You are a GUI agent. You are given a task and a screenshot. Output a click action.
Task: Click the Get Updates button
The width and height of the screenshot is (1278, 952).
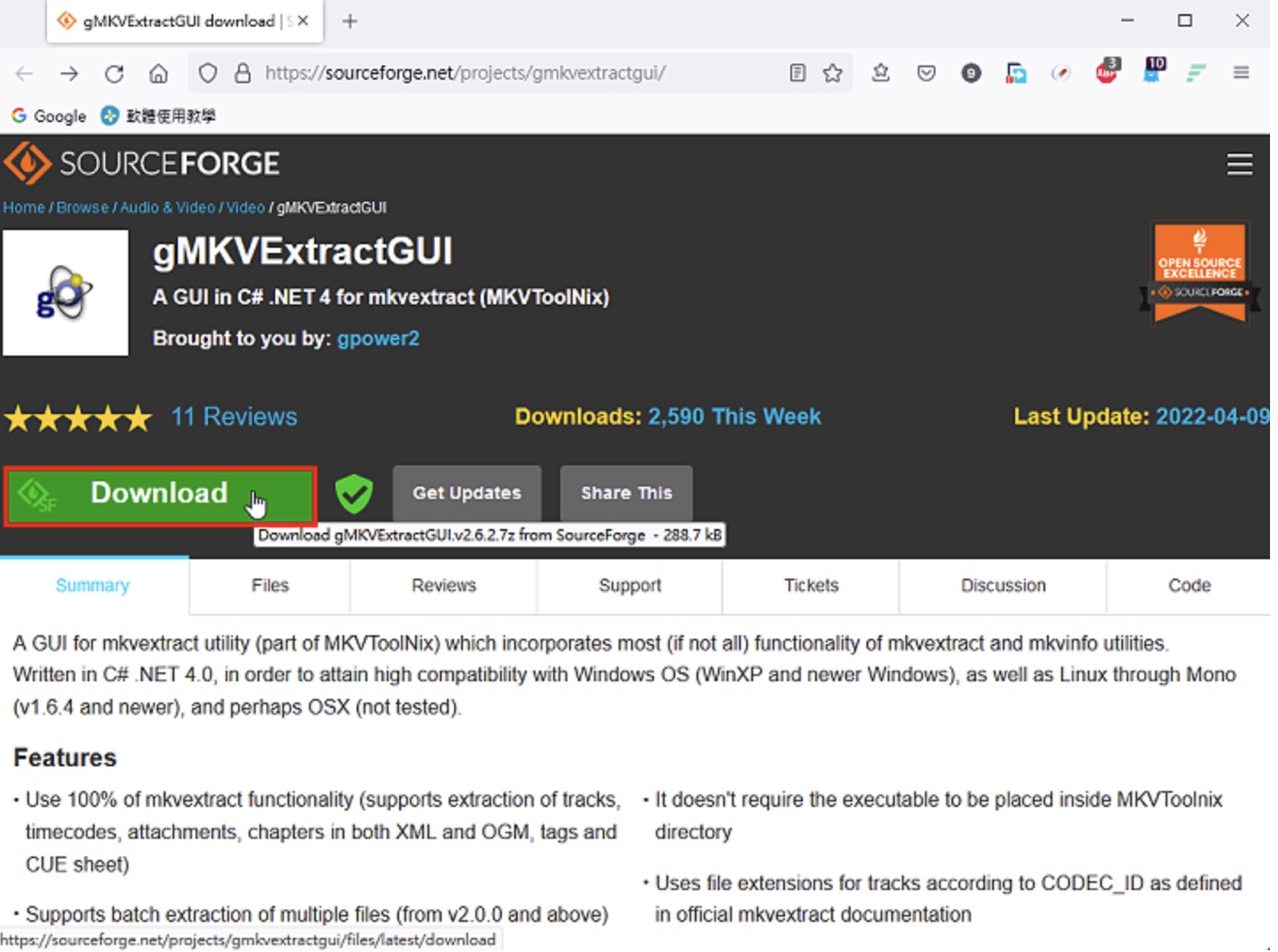click(466, 493)
